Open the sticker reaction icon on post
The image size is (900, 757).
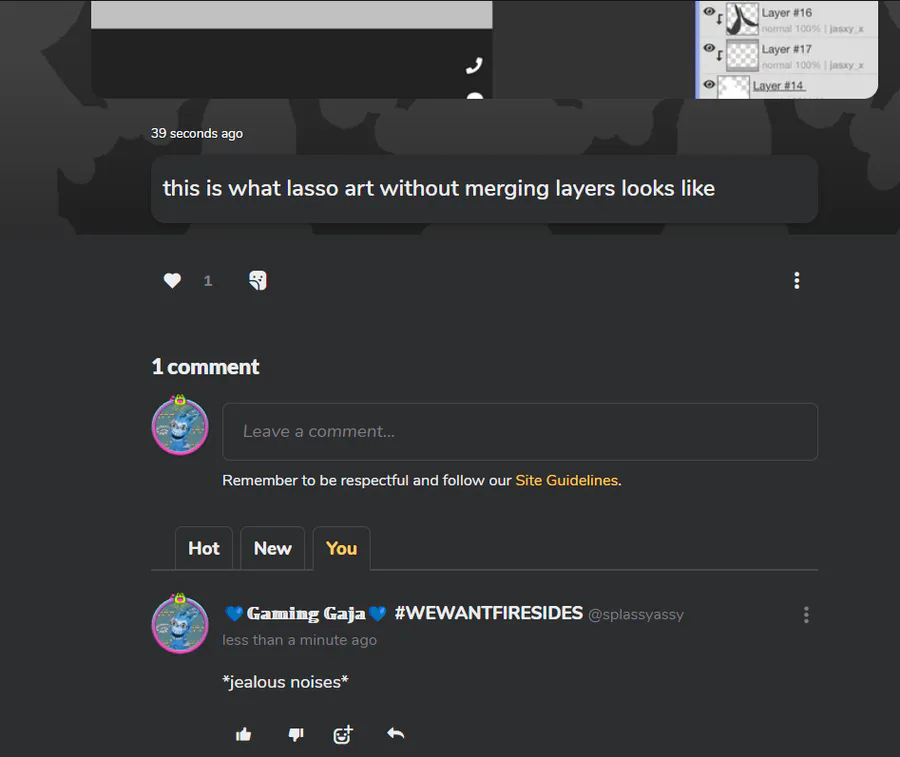pyautogui.click(x=258, y=280)
